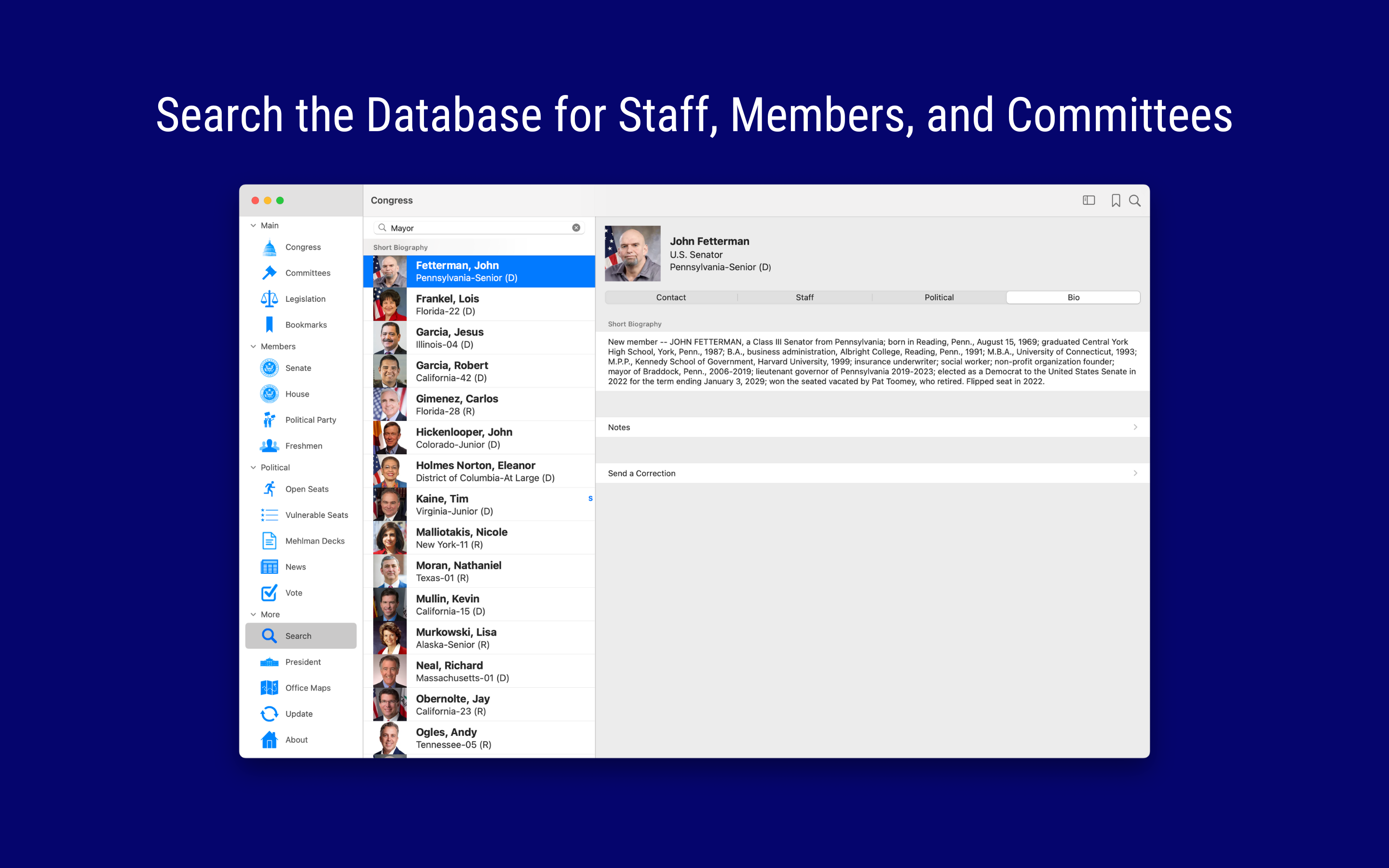
Task: Open Murkowski, Lisa Alaska-Senior entry
Action: tap(479, 637)
